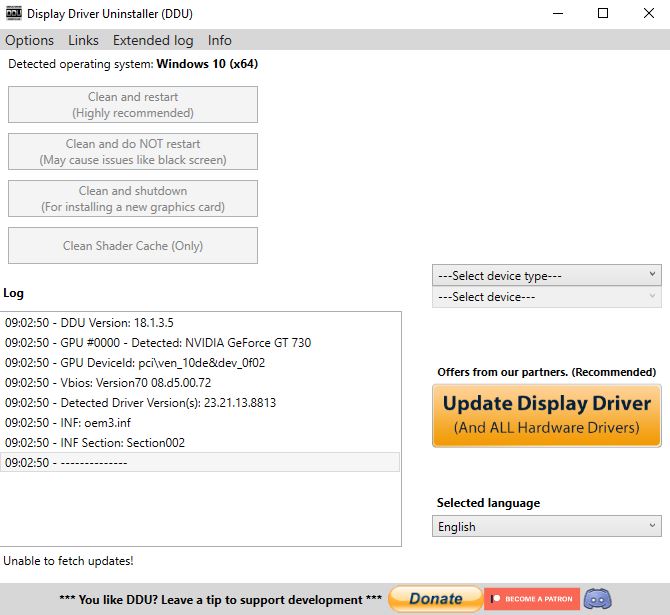Open the Options menu

(x=30, y=40)
